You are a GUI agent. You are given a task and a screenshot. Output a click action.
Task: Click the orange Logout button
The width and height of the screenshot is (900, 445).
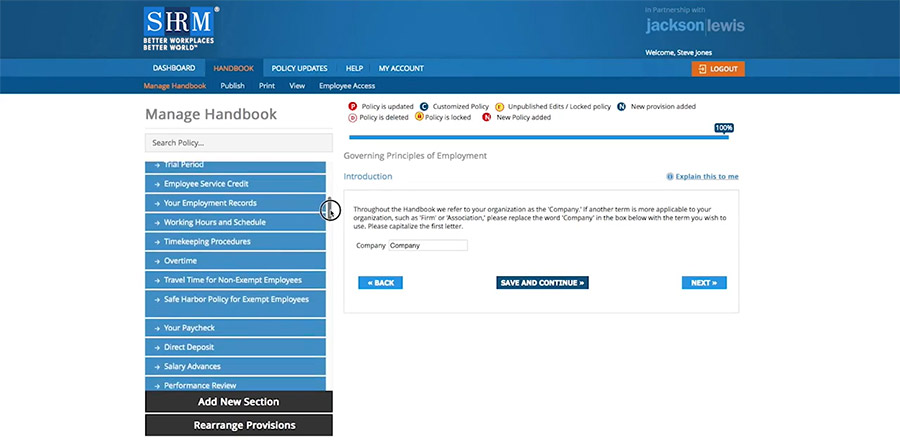tap(717, 69)
